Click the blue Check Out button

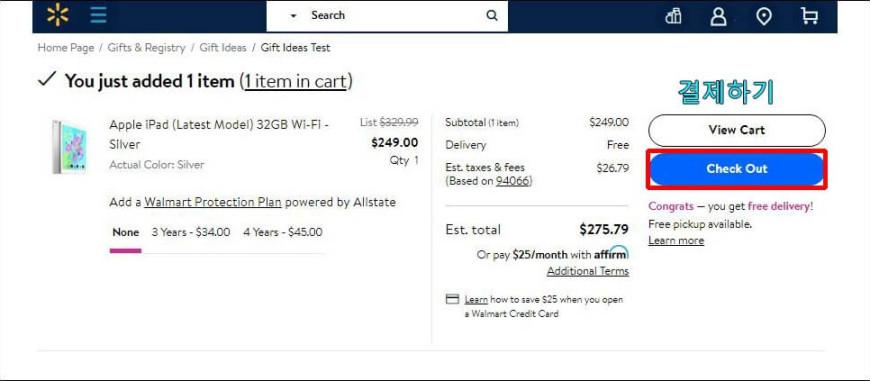point(736,169)
